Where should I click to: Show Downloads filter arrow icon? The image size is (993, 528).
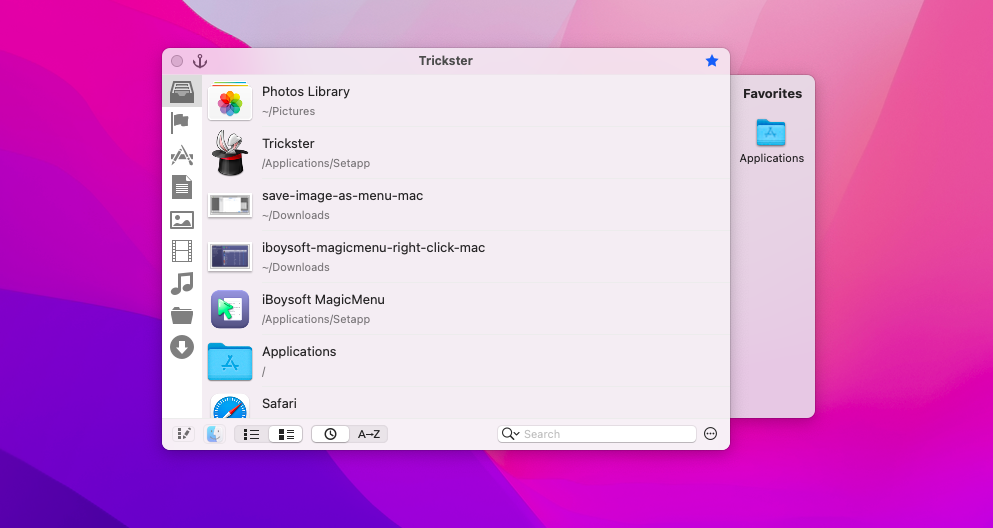click(182, 347)
